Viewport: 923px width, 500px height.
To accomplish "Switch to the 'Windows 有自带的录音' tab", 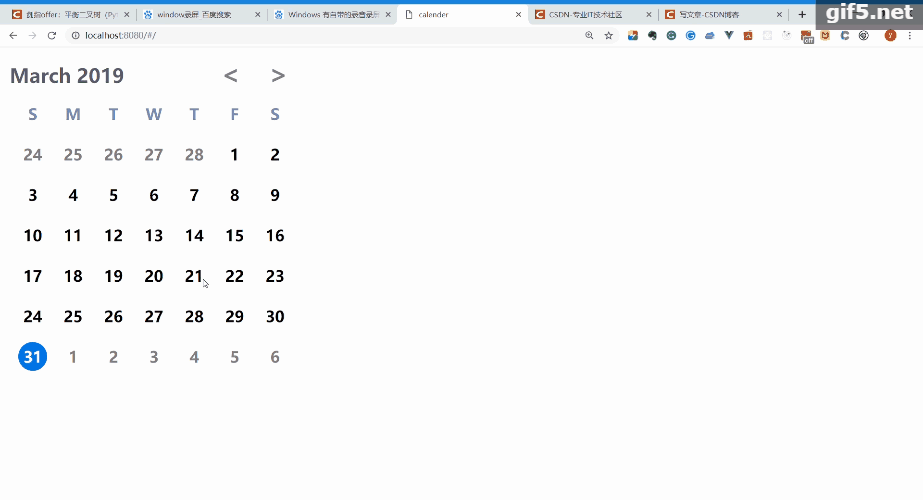I will coord(333,15).
